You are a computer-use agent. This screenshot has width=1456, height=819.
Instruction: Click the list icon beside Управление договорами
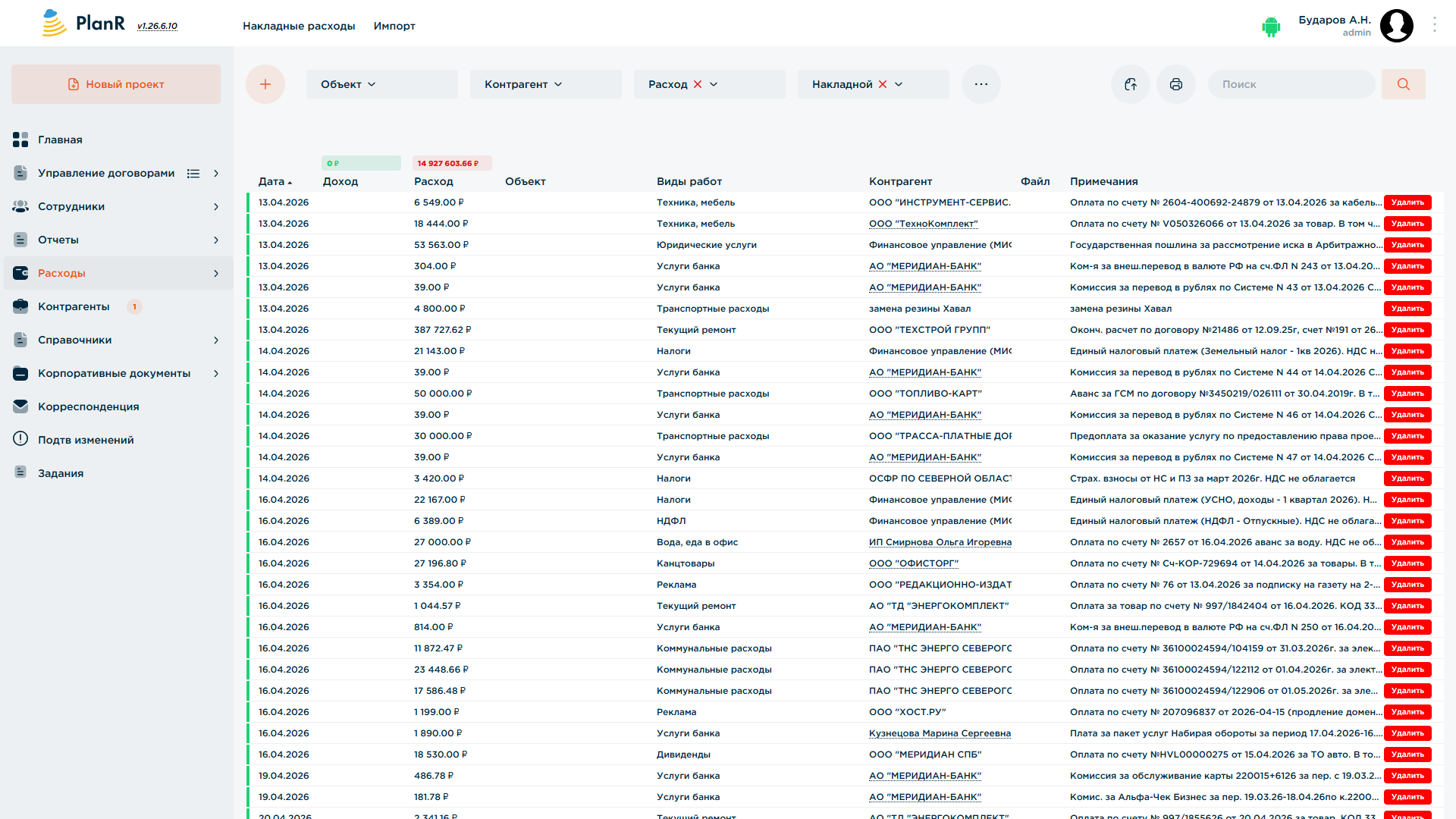pyautogui.click(x=193, y=174)
